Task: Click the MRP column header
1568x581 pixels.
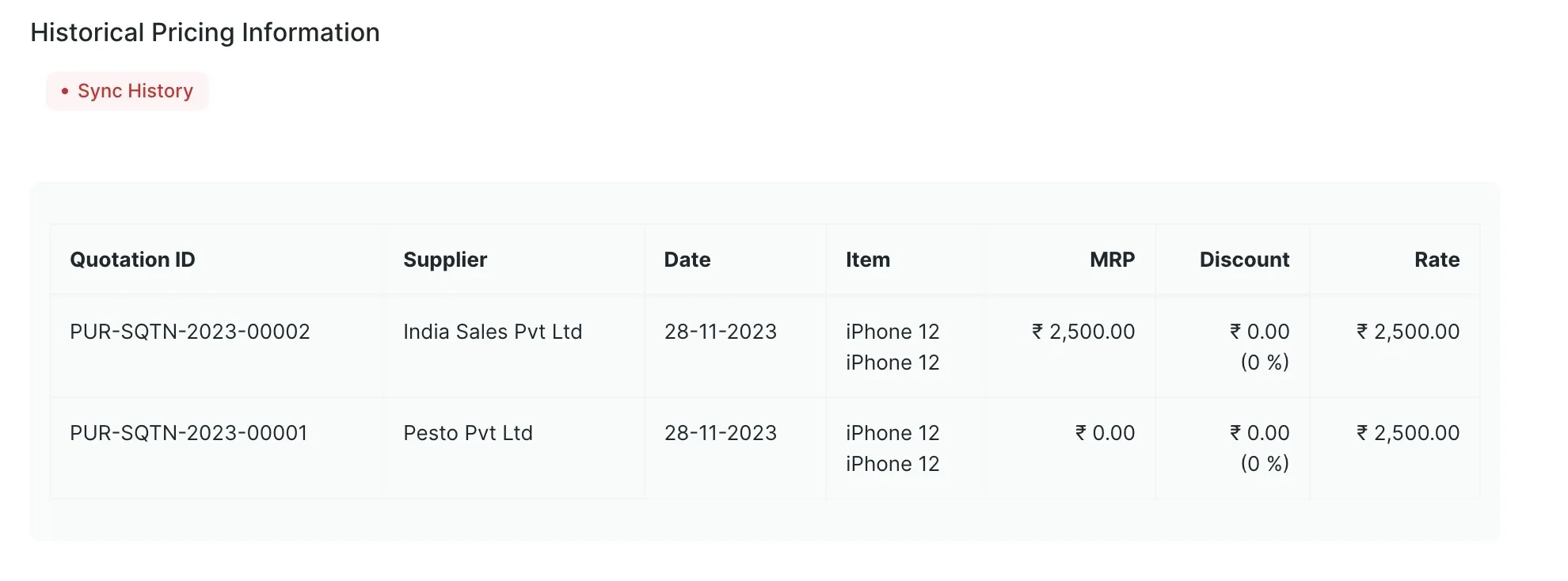Action: [1112, 260]
